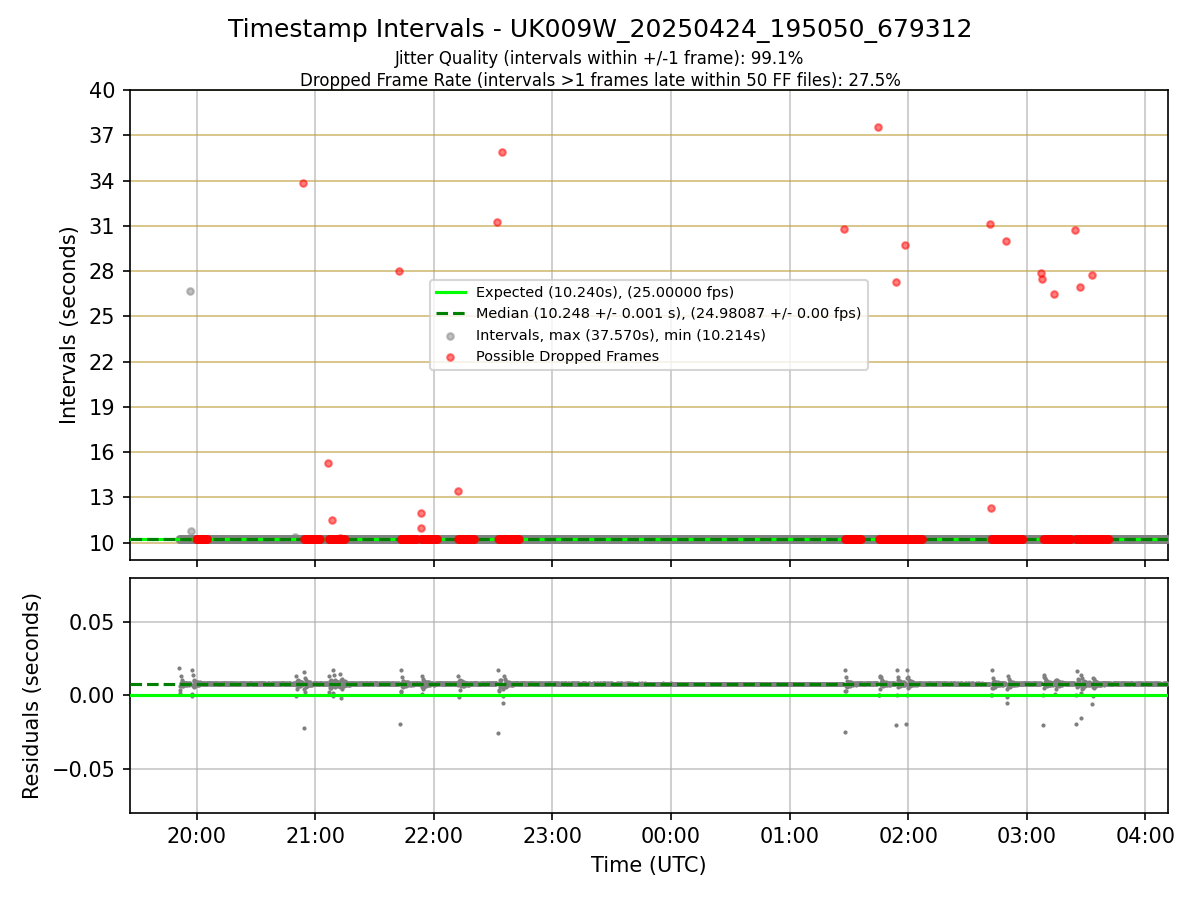The image size is (1200, 900).
Task: Select the red point at 28 seconds before 22:00
Action: tap(399, 271)
